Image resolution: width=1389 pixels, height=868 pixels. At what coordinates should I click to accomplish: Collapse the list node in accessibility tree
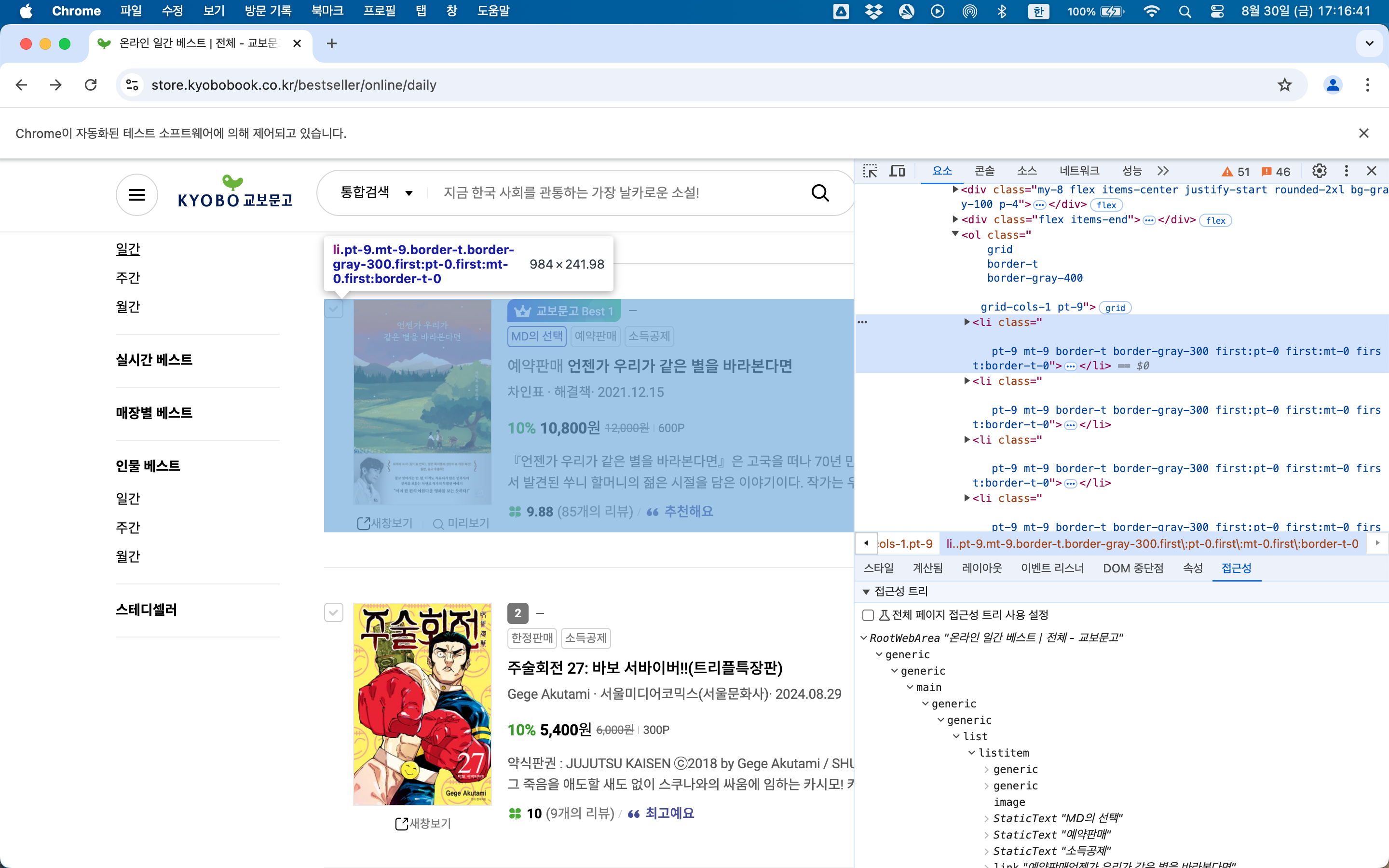coord(956,736)
